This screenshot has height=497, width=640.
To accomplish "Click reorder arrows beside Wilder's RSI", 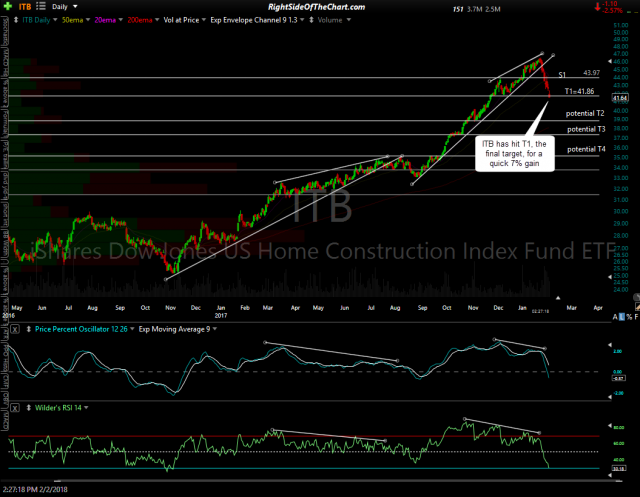I will (x=29, y=408).
